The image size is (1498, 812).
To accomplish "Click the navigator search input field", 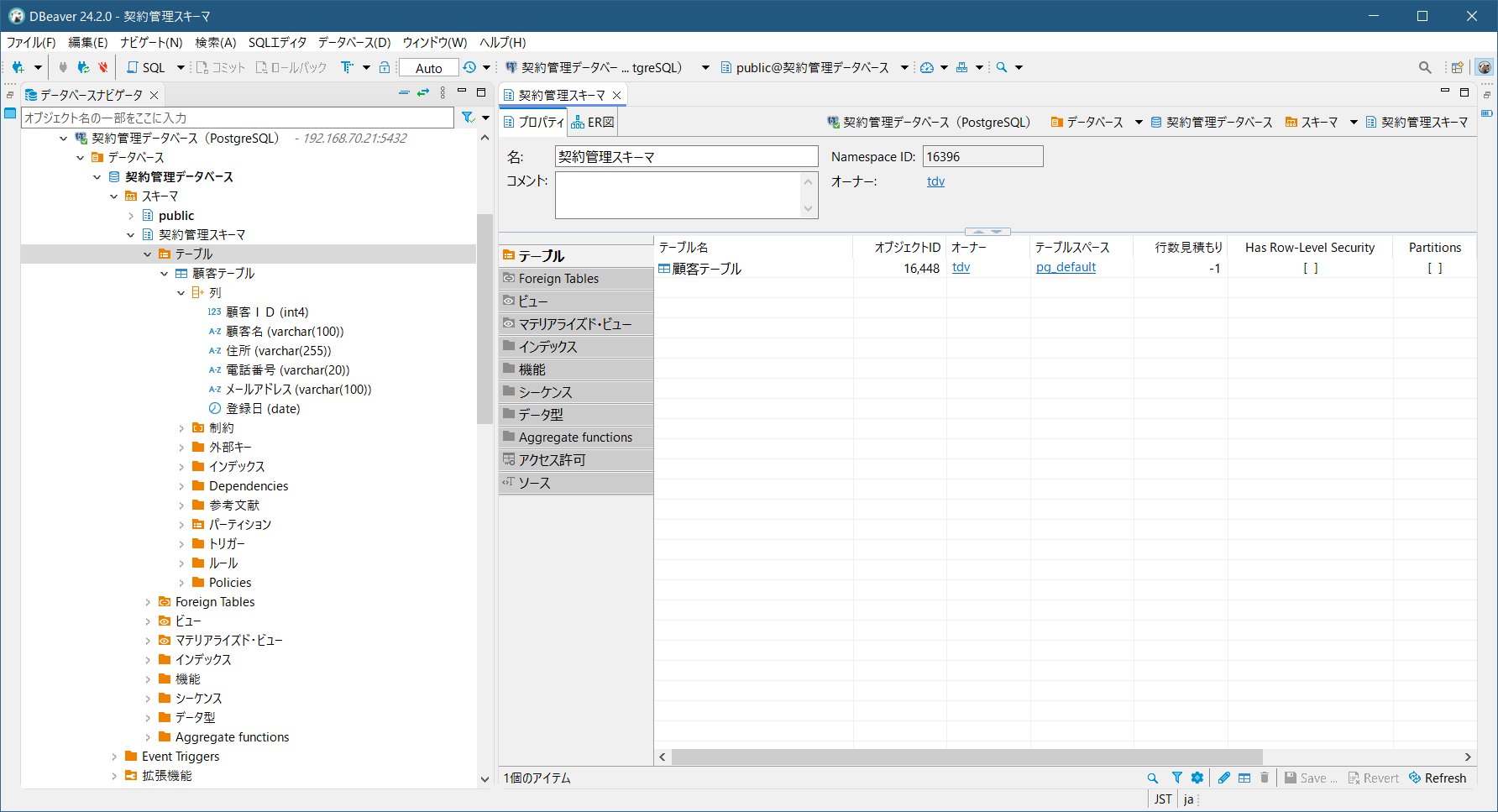I will pos(238,118).
